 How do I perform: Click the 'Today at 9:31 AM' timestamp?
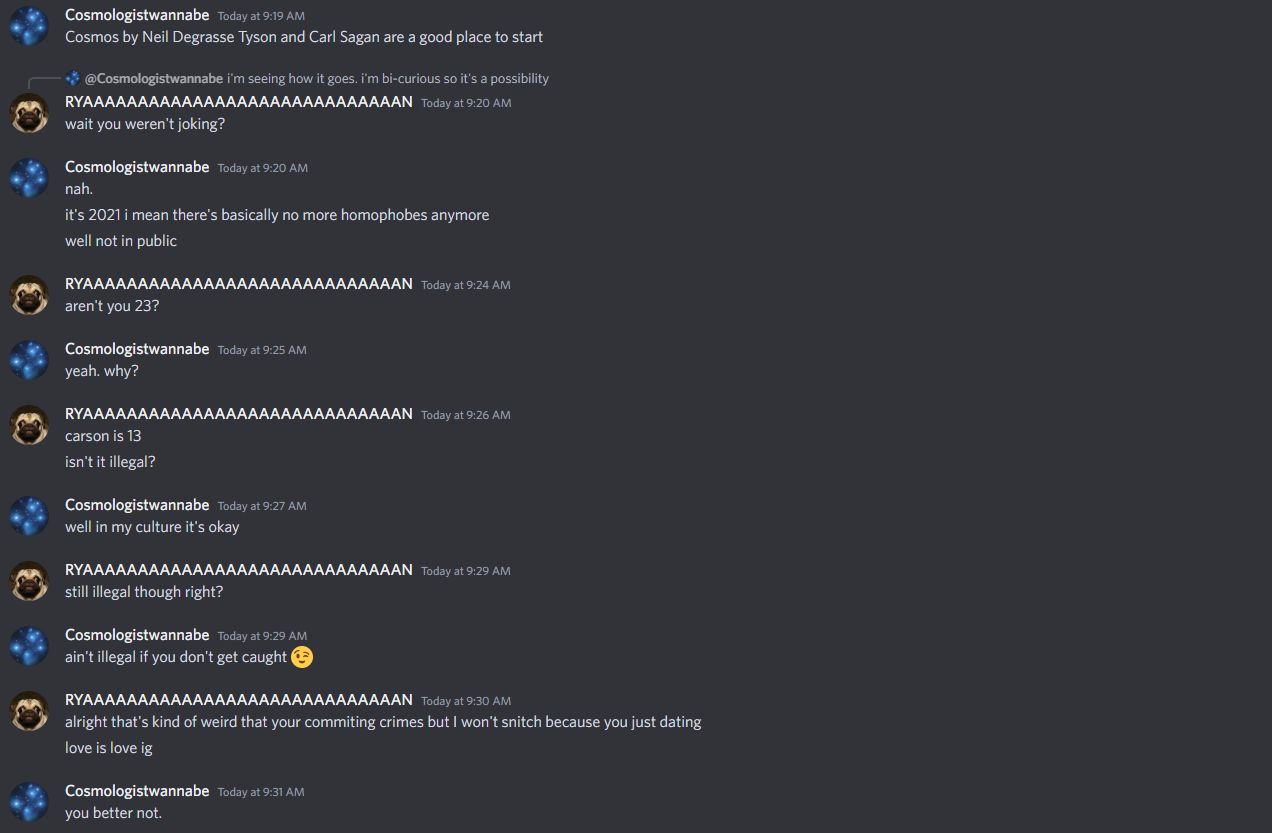tap(261, 792)
